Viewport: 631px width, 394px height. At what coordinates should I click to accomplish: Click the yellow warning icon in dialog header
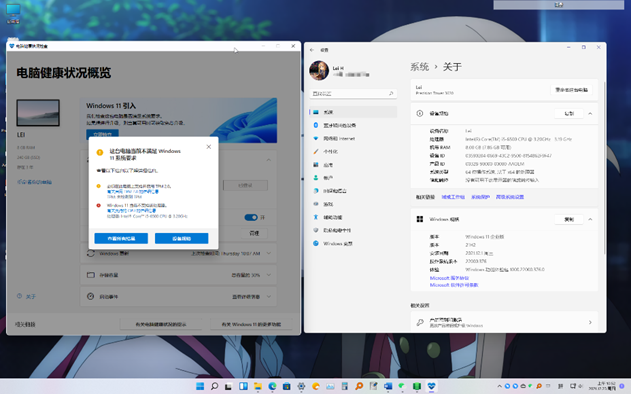tap(100, 152)
